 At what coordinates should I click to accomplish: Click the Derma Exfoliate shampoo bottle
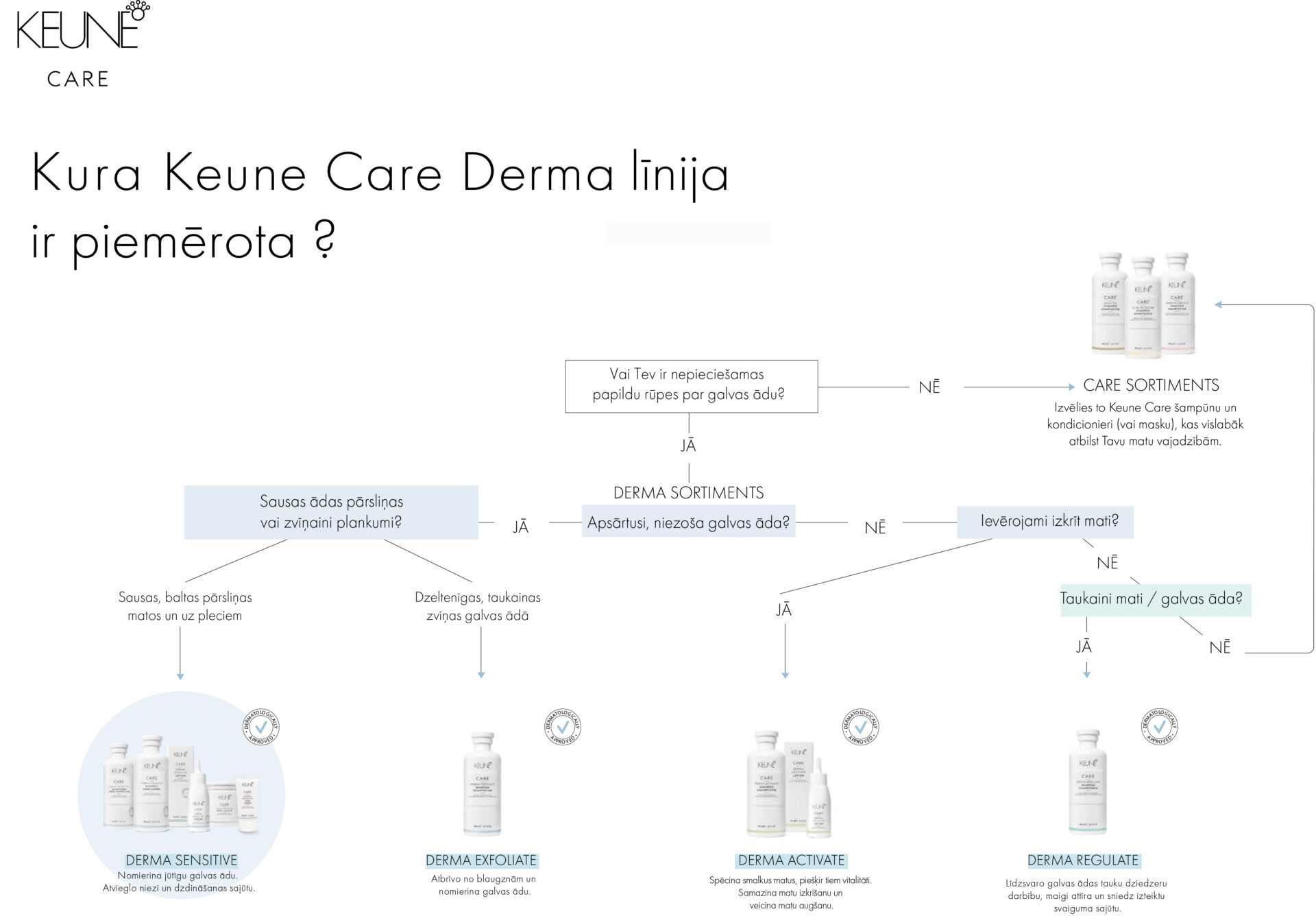(483, 784)
